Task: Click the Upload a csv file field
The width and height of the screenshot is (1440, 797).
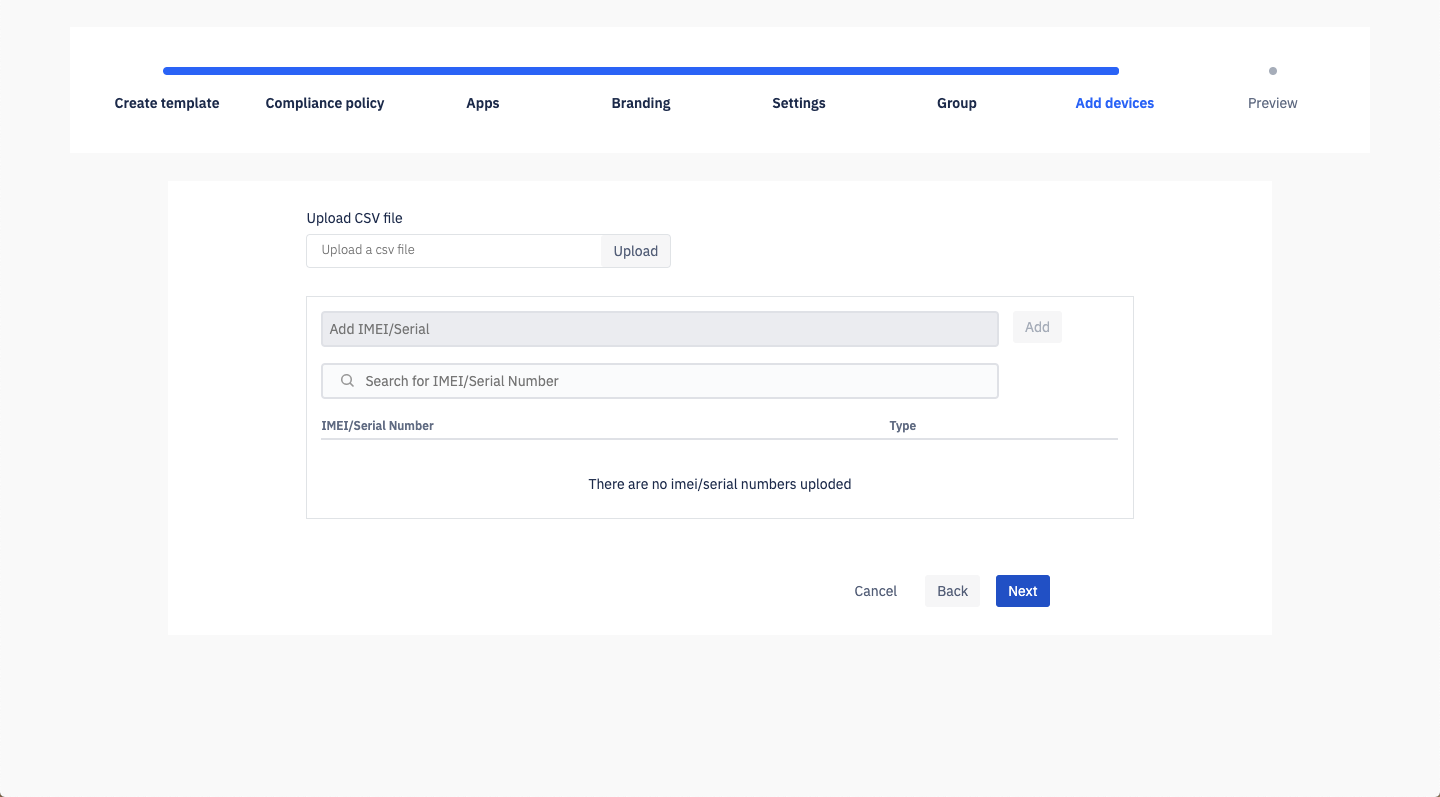Action: [454, 251]
